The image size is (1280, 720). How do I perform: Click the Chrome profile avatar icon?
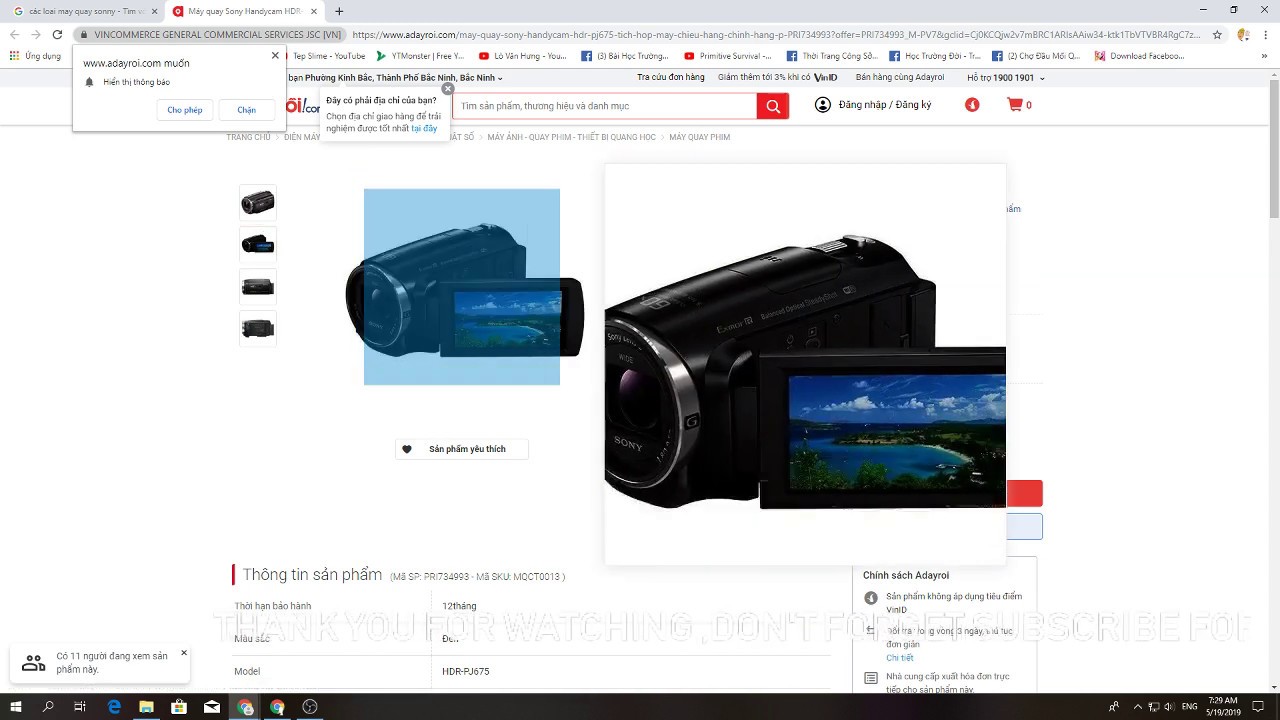pyautogui.click(x=1243, y=34)
